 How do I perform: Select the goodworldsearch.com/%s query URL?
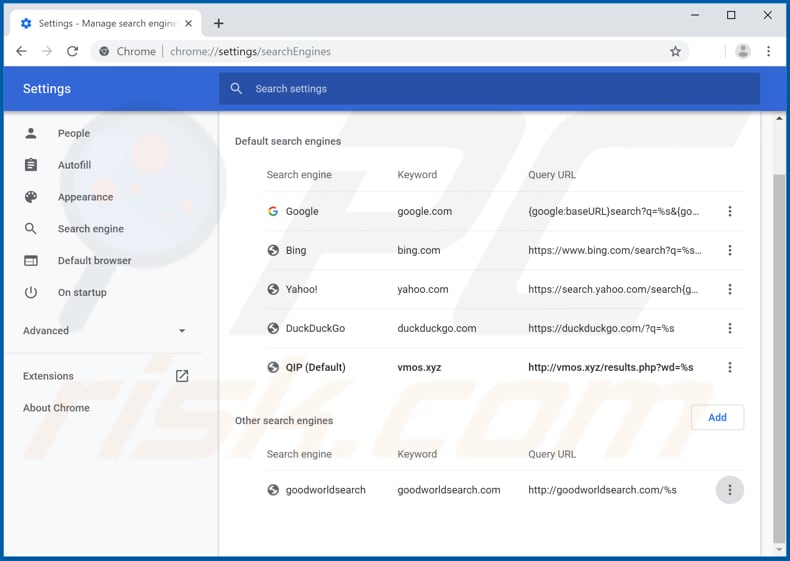602,490
